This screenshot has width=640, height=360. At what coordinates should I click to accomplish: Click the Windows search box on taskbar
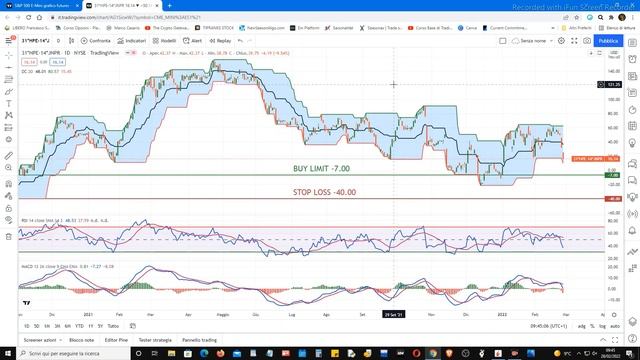73,353
